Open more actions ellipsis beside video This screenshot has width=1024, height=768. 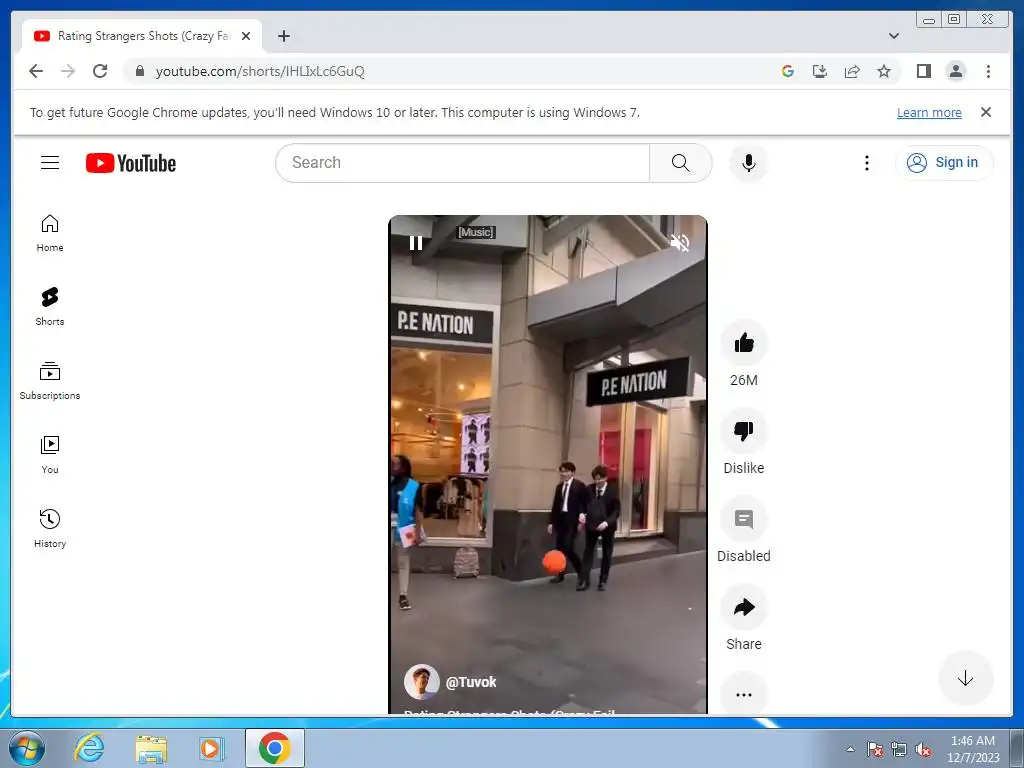point(744,694)
